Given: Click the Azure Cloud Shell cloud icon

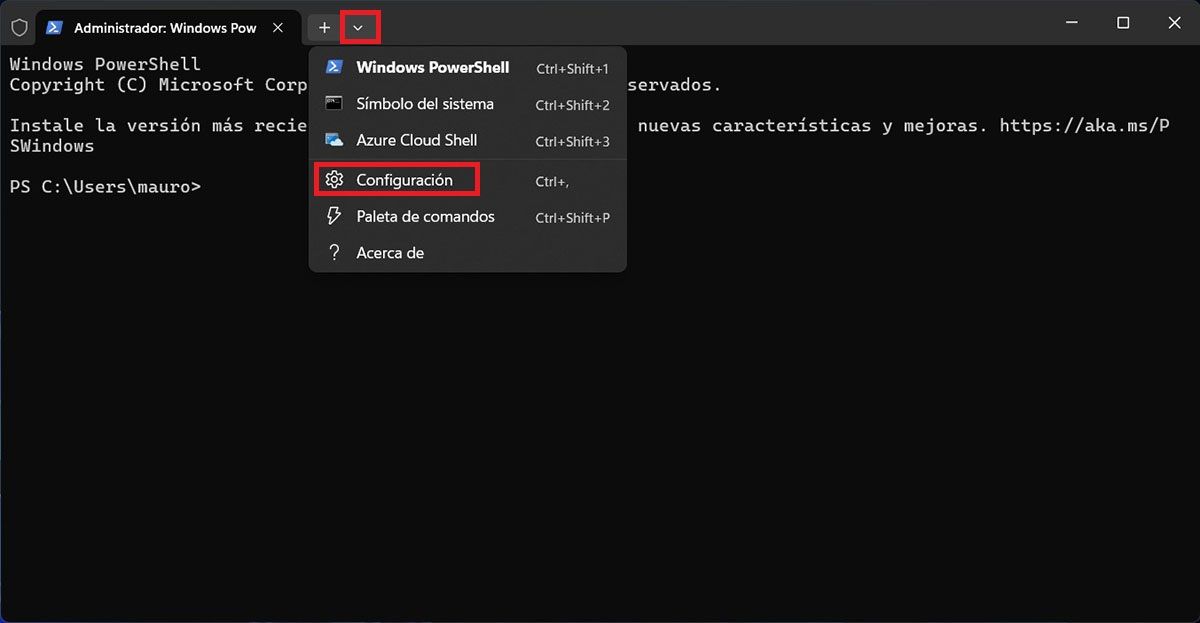Looking at the screenshot, I should click(335, 141).
